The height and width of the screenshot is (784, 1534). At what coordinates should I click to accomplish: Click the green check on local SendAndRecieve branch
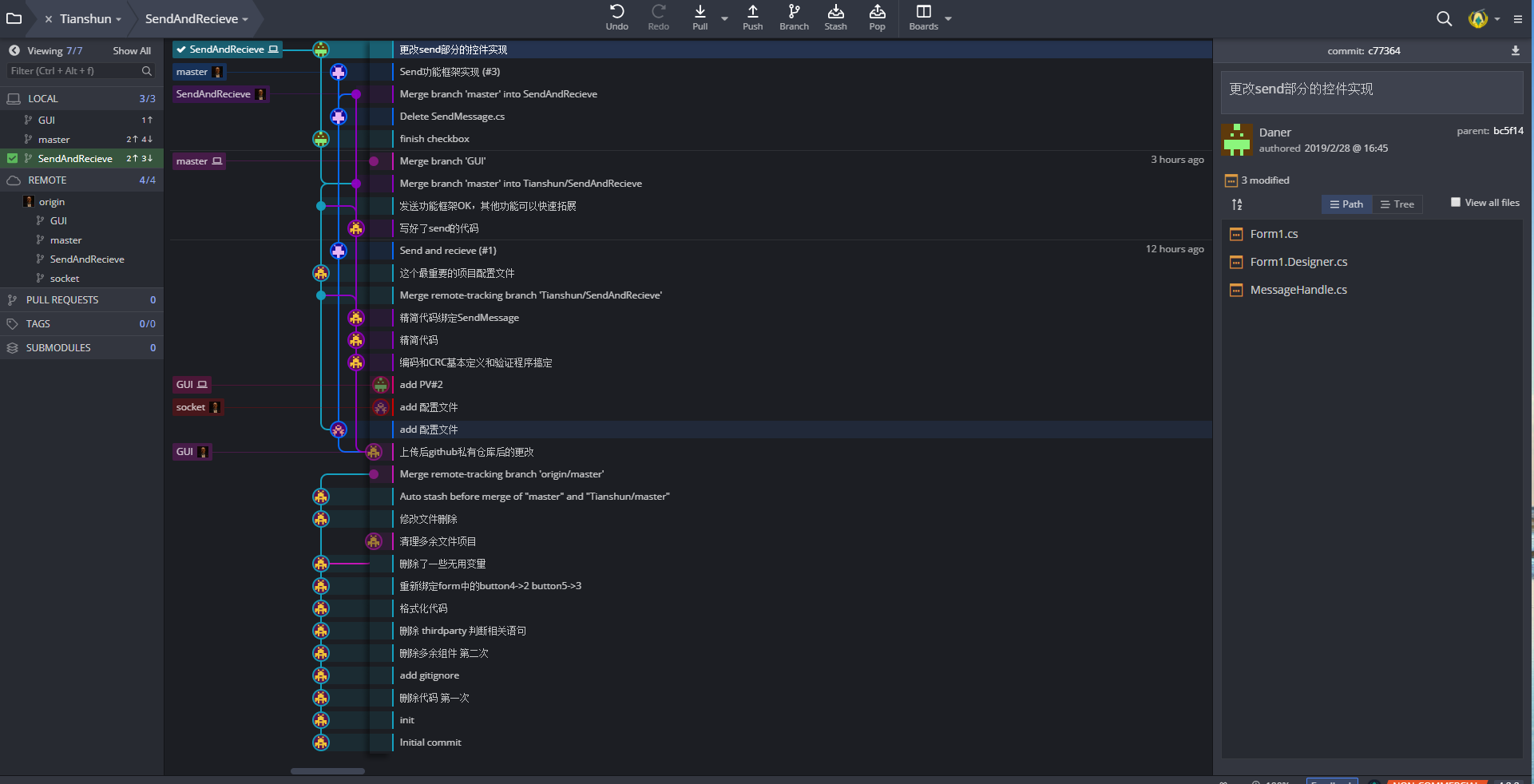pos(12,158)
